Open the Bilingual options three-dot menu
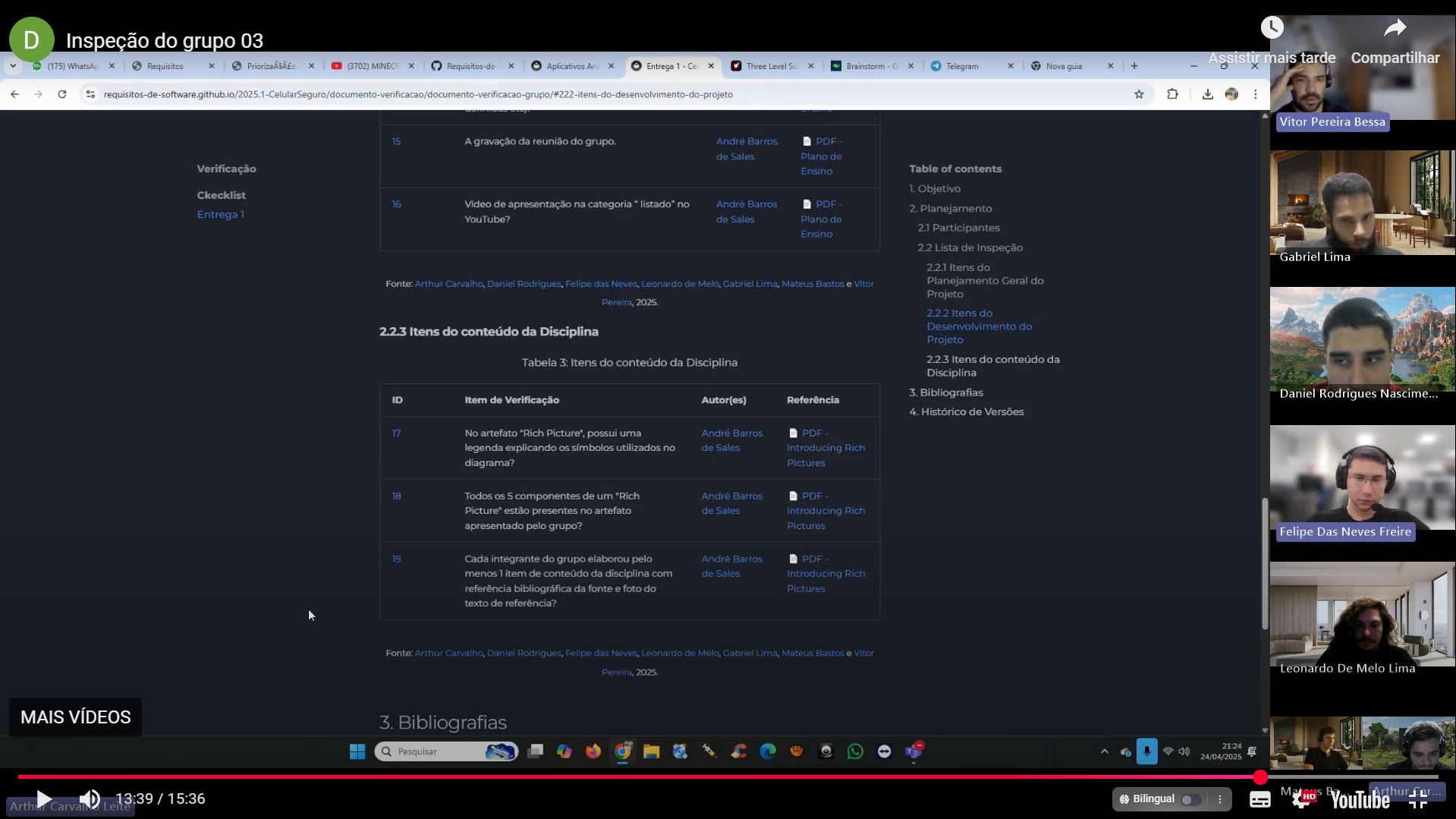This screenshot has width=1456, height=819. tap(1220, 799)
